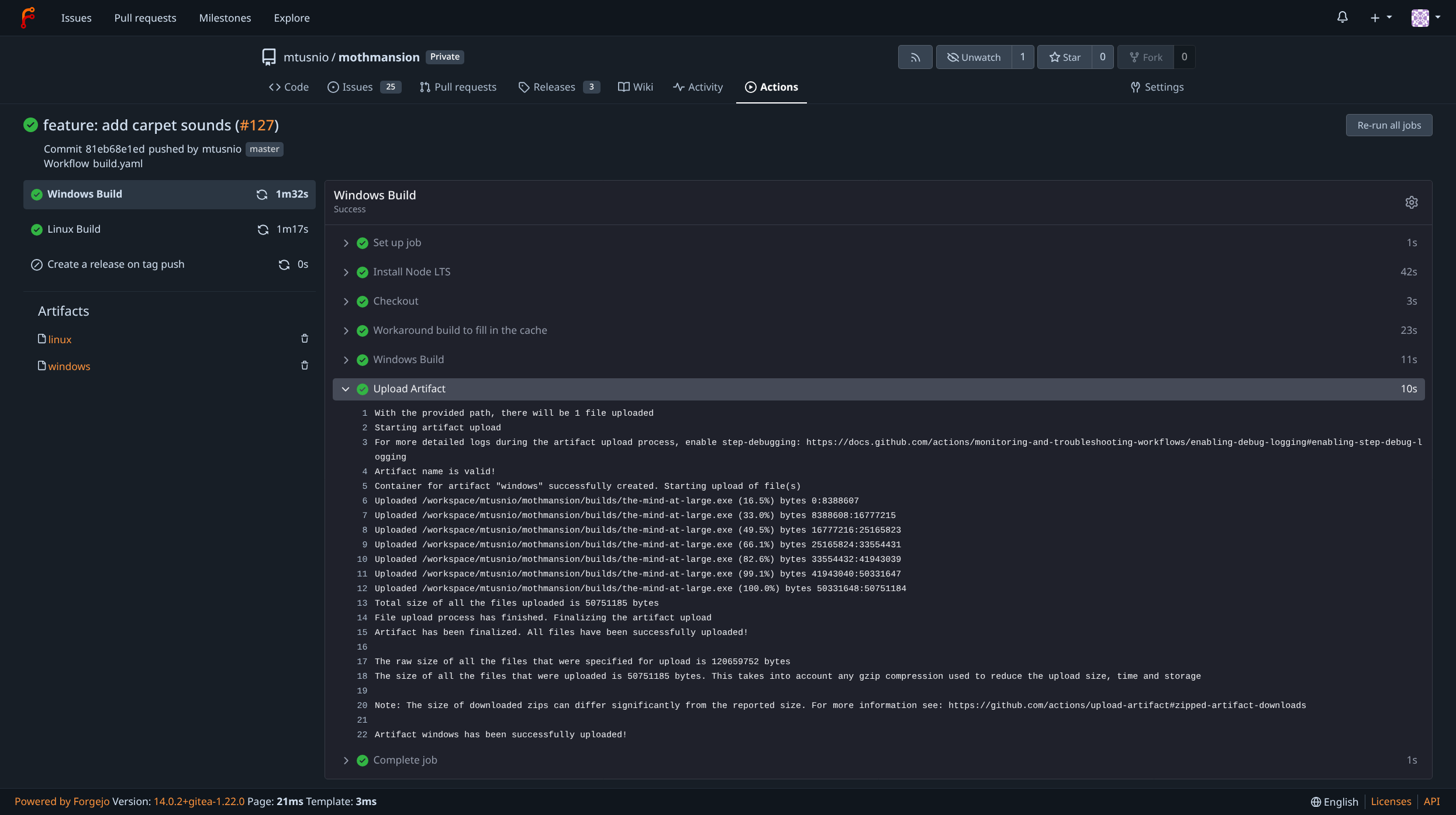Open the Wiki tab
The image size is (1456, 815).
pyautogui.click(x=636, y=87)
